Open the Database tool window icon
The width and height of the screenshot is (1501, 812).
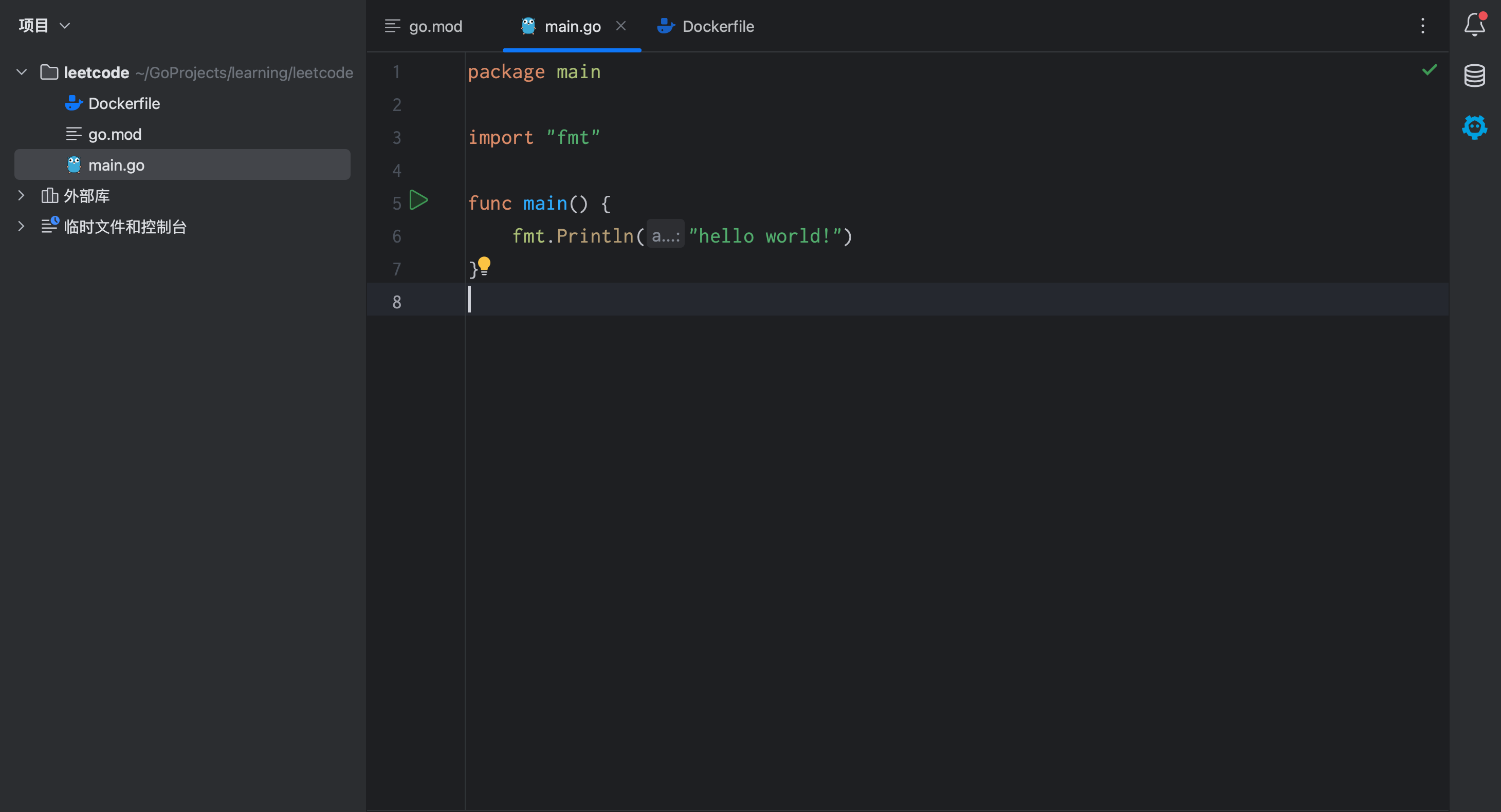pos(1474,76)
